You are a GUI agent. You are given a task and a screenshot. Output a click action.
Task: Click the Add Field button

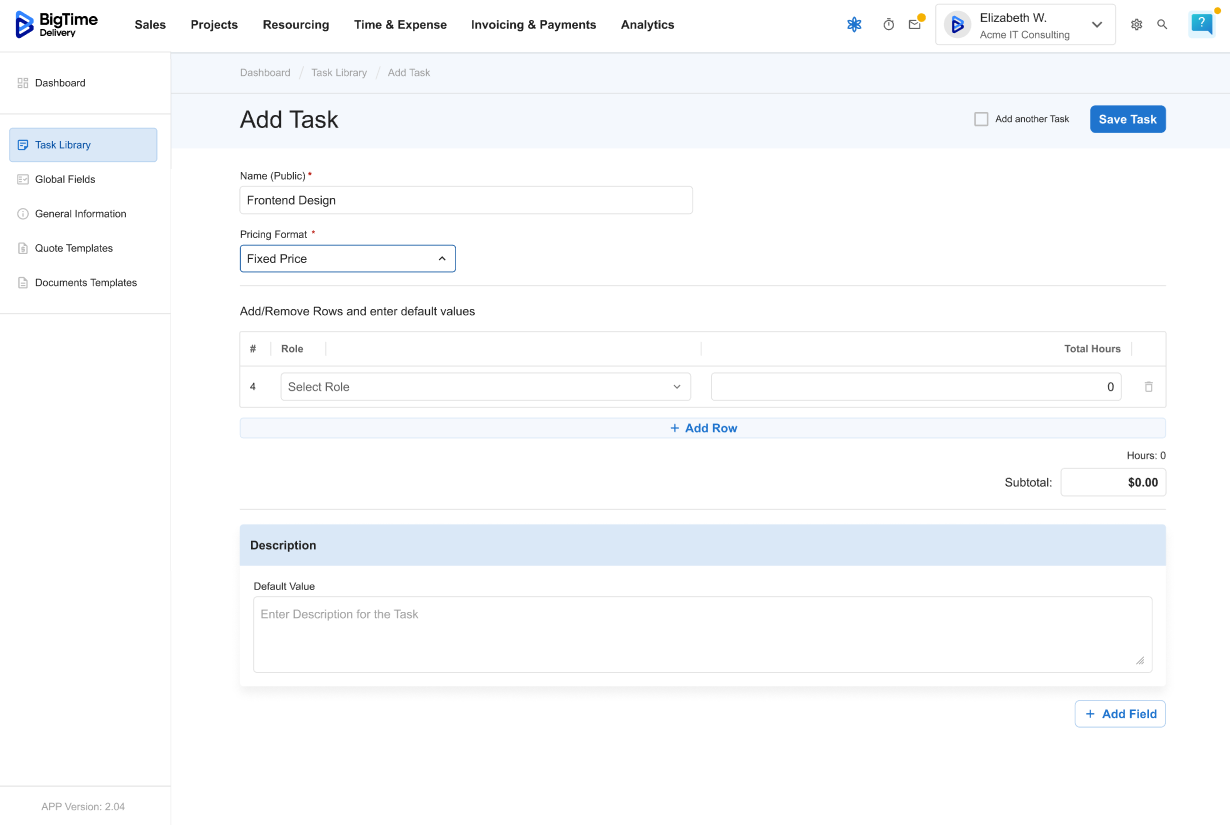[x=1120, y=714]
